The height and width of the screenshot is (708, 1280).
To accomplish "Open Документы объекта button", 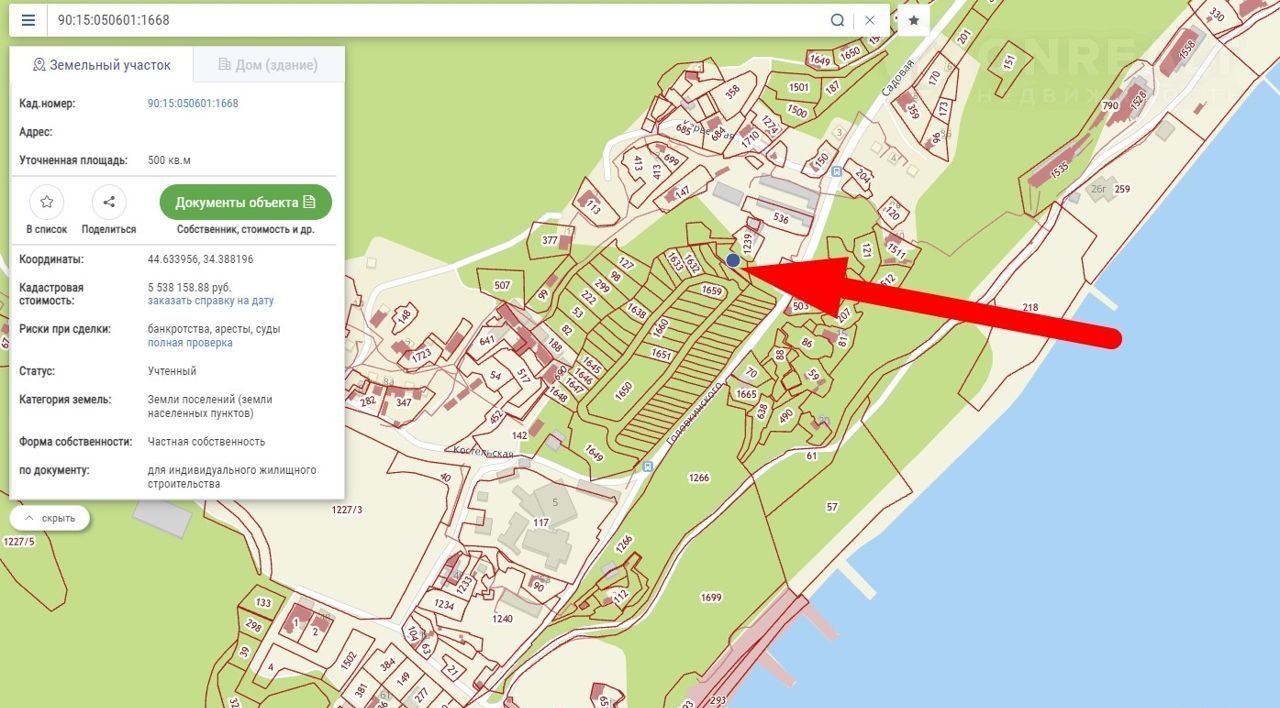I will pyautogui.click(x=246, y=202).
